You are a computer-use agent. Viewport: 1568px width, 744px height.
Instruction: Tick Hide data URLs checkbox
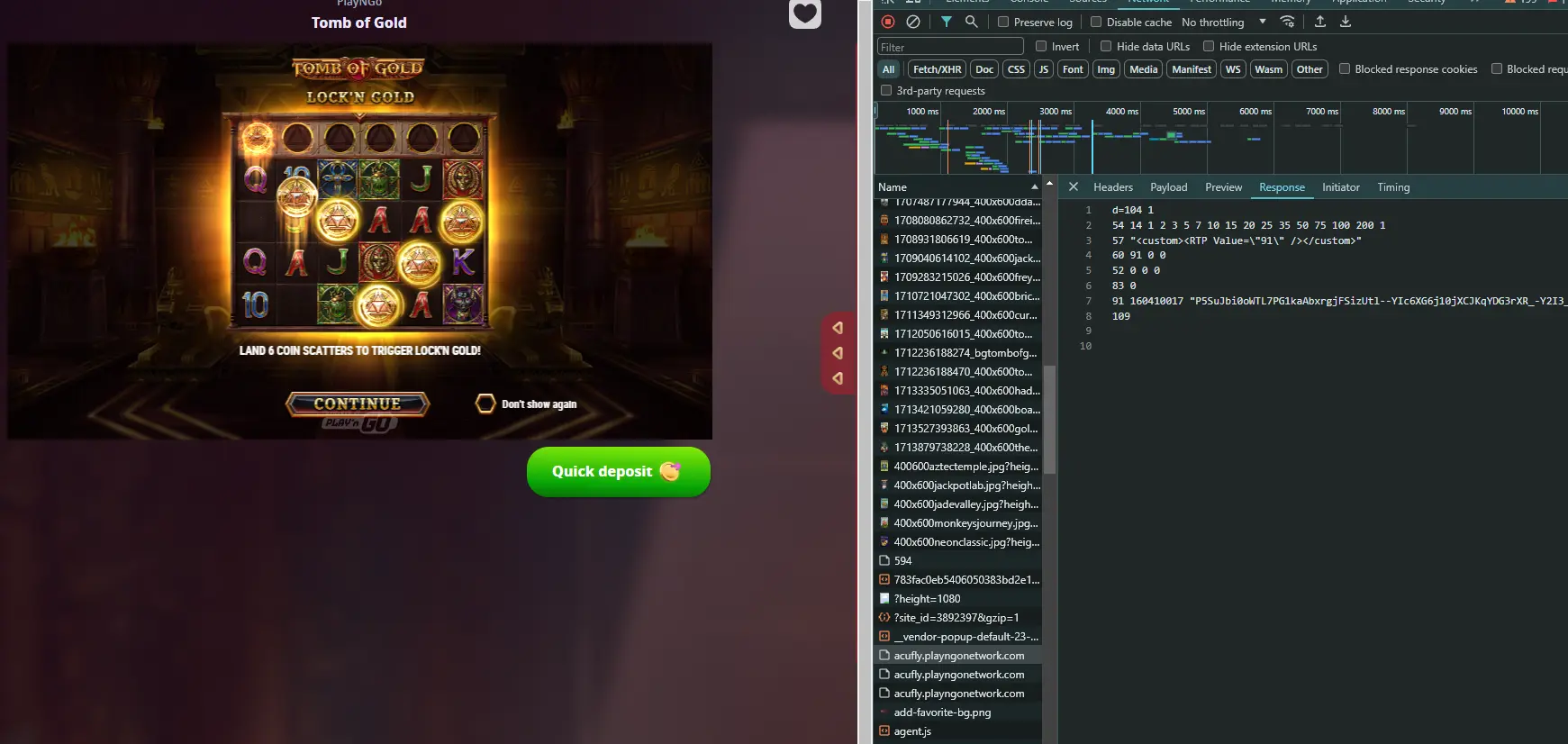tap(1106, 46)
